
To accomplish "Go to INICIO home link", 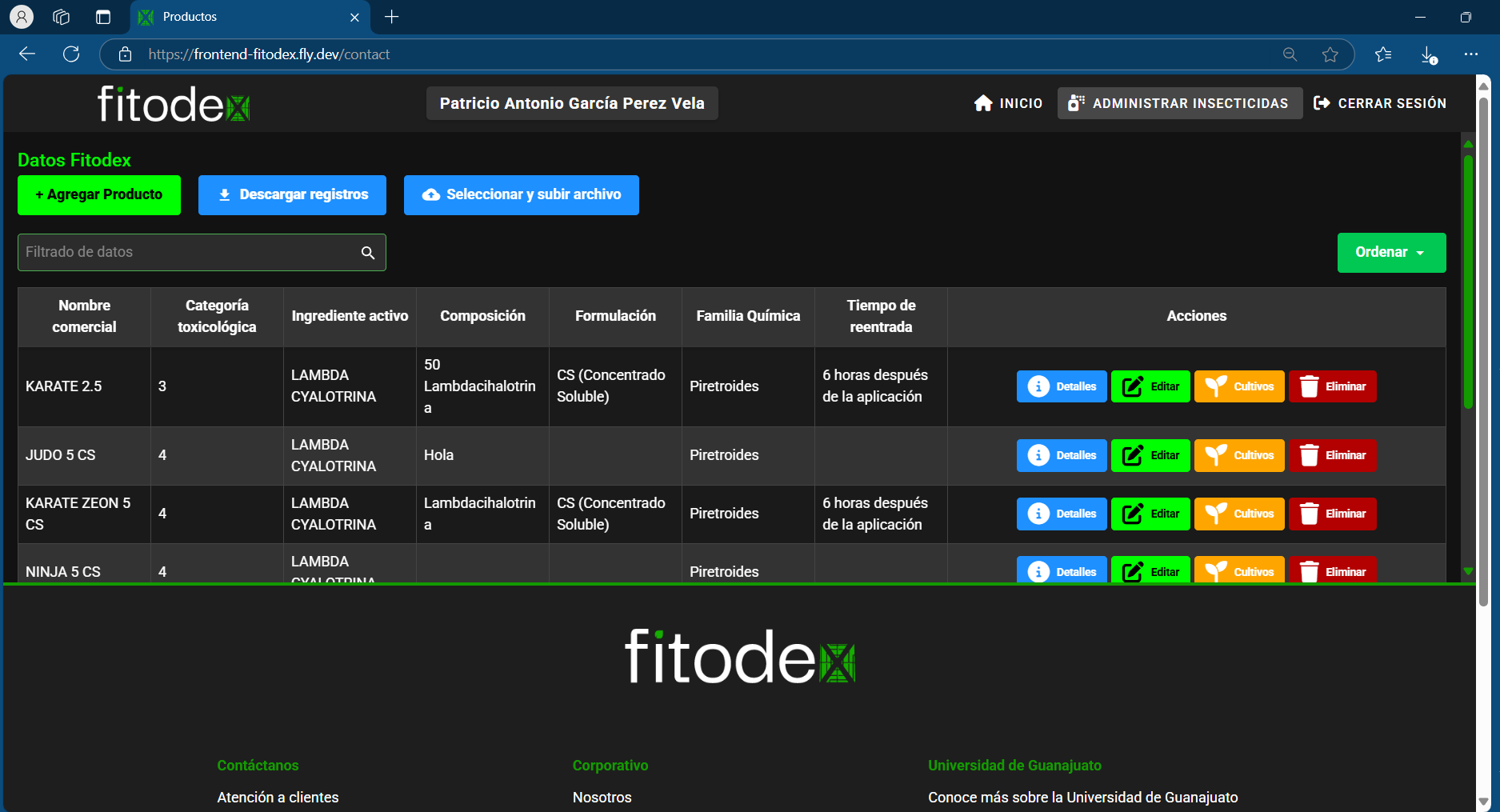I will click(1008, 103).
